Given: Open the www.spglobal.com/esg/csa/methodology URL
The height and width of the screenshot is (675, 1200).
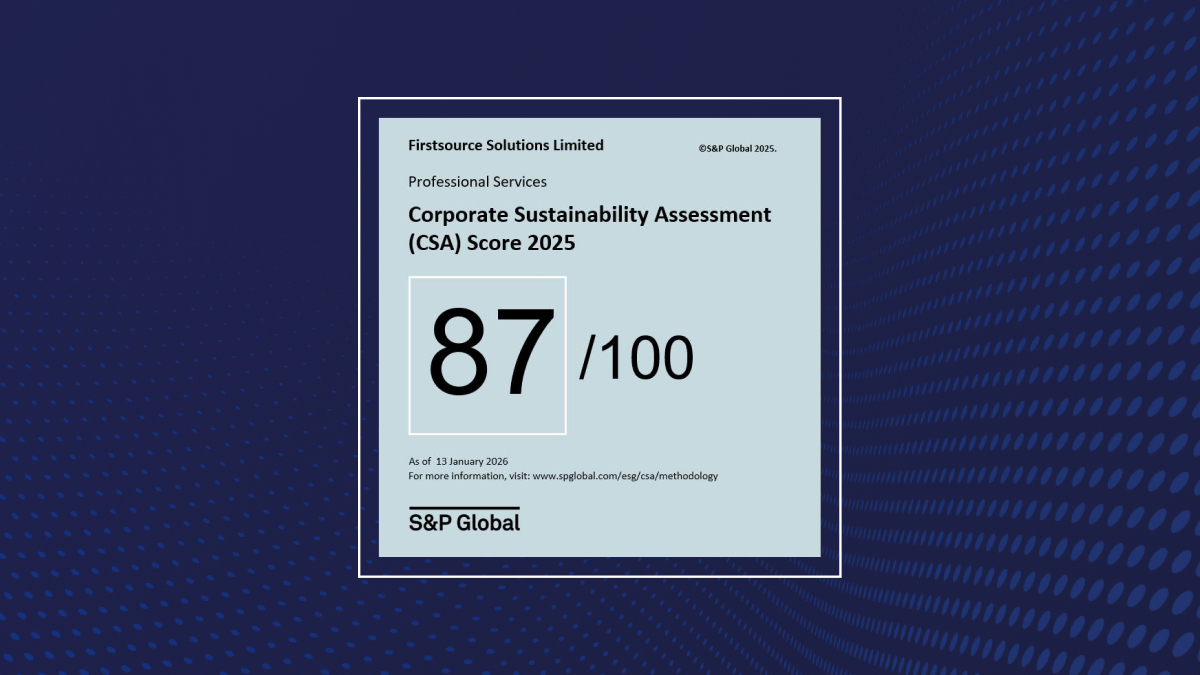Looking at the screenshot, I should click(625, 476).
